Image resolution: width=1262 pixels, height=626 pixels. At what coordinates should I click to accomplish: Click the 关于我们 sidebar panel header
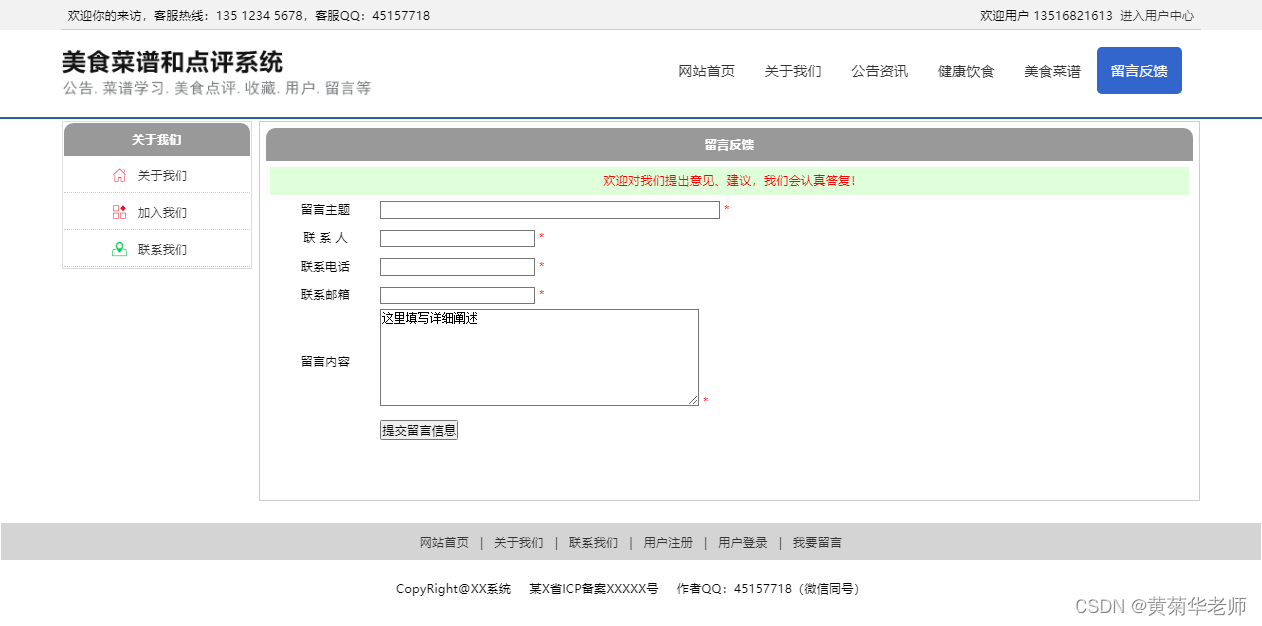pos(157,139)
